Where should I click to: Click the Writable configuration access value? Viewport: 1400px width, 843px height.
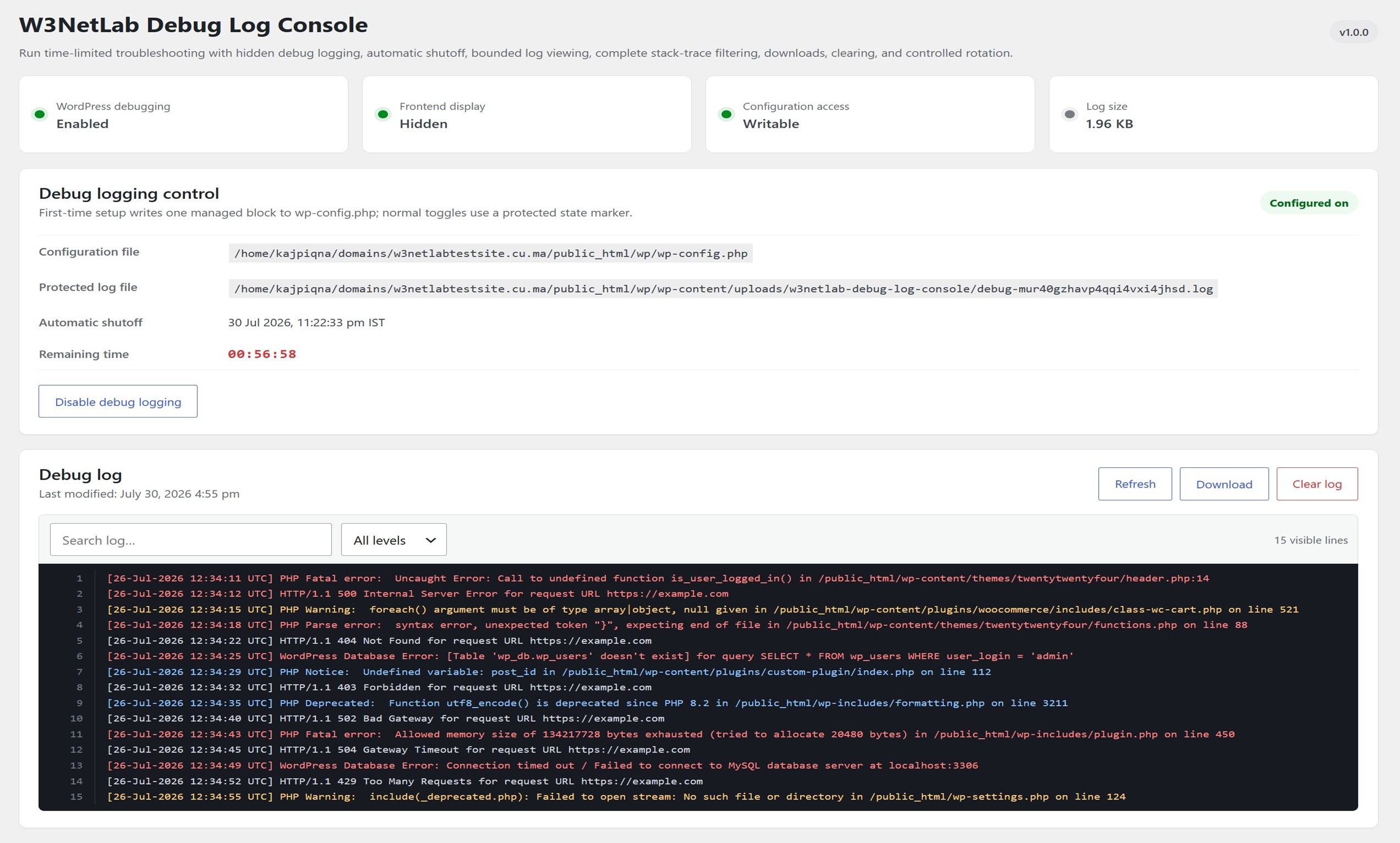pos(770,124)
